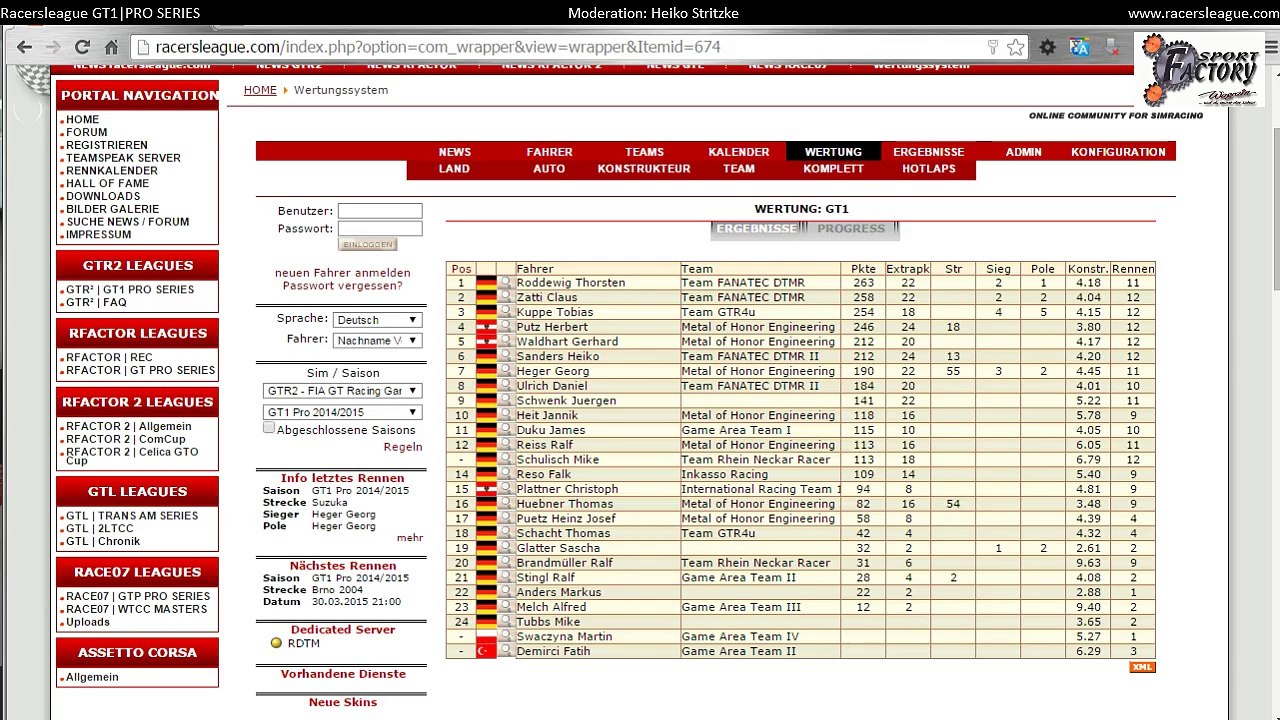This screenshot has width=1280, height=720.
Task: Open driver details magnifier for Roddewig Thorsten
Action: pos(505,283)
